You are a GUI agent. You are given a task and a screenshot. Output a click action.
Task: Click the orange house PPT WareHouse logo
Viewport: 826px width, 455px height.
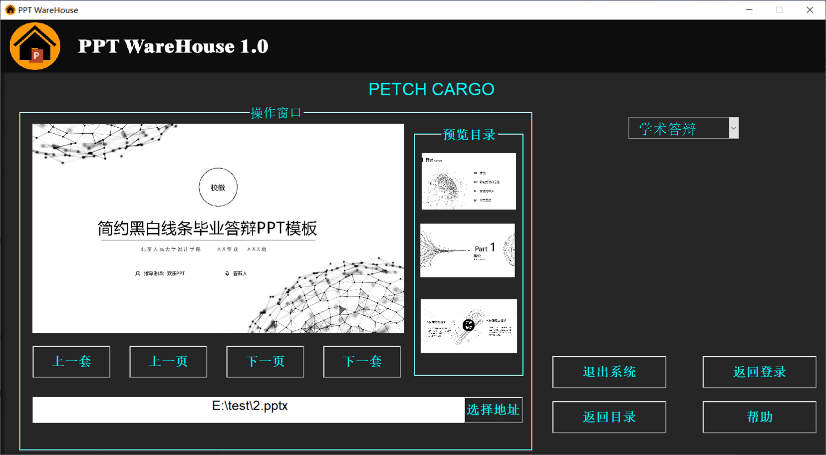[x=35, y=46]
